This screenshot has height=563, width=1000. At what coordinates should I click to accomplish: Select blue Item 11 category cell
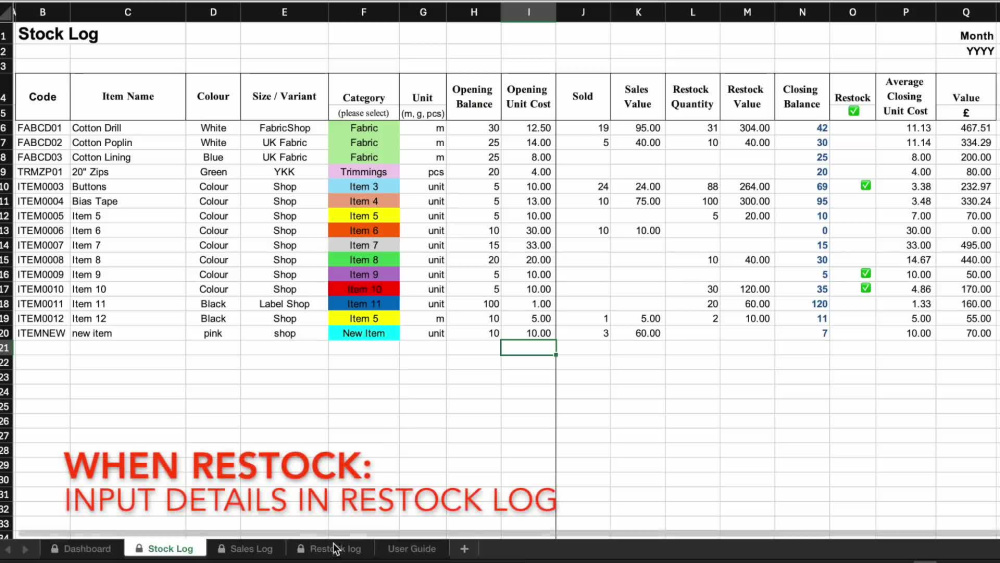(x=364, y=303)
